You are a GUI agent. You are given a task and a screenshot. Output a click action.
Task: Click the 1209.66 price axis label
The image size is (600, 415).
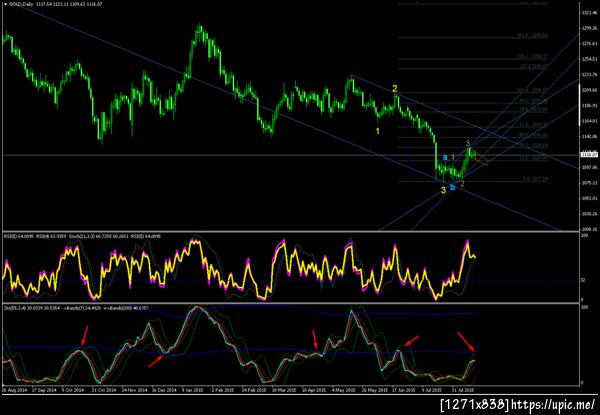(x=589, y=90)
